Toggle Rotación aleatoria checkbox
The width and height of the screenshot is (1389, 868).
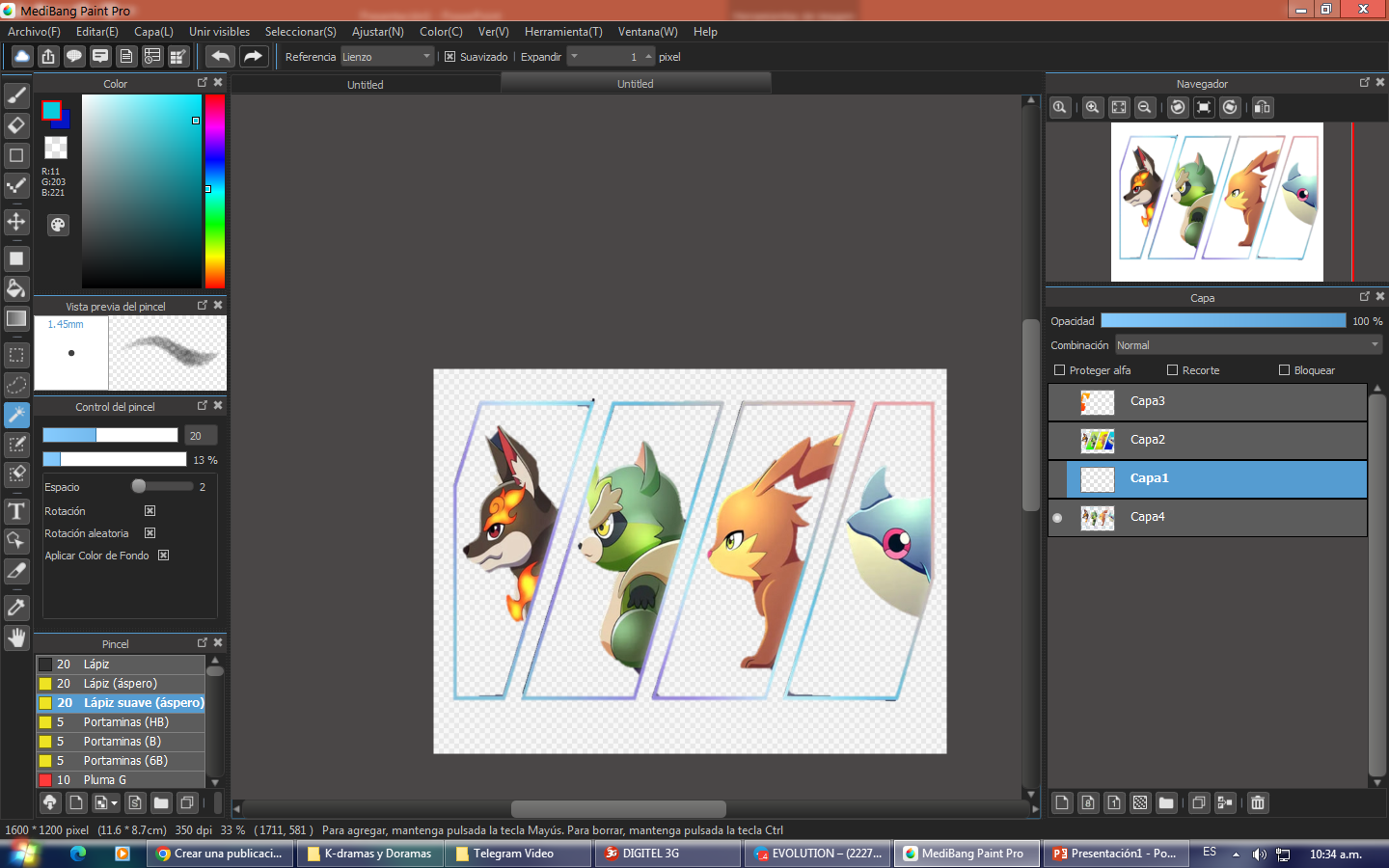pos(150,533)
